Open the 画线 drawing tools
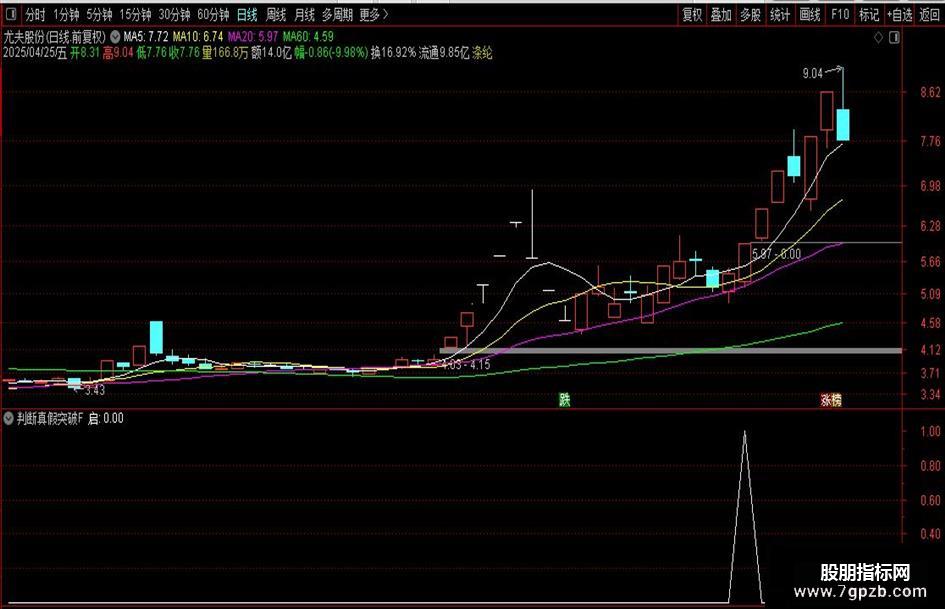The width and height of the screenshot is (945, 609). 809,14
